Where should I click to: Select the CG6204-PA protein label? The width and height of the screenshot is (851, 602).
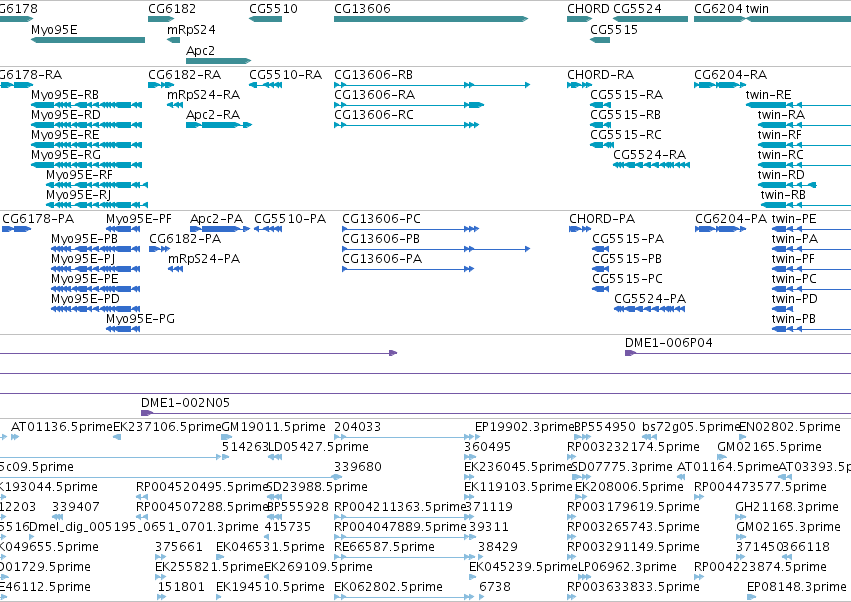[731, 219]
